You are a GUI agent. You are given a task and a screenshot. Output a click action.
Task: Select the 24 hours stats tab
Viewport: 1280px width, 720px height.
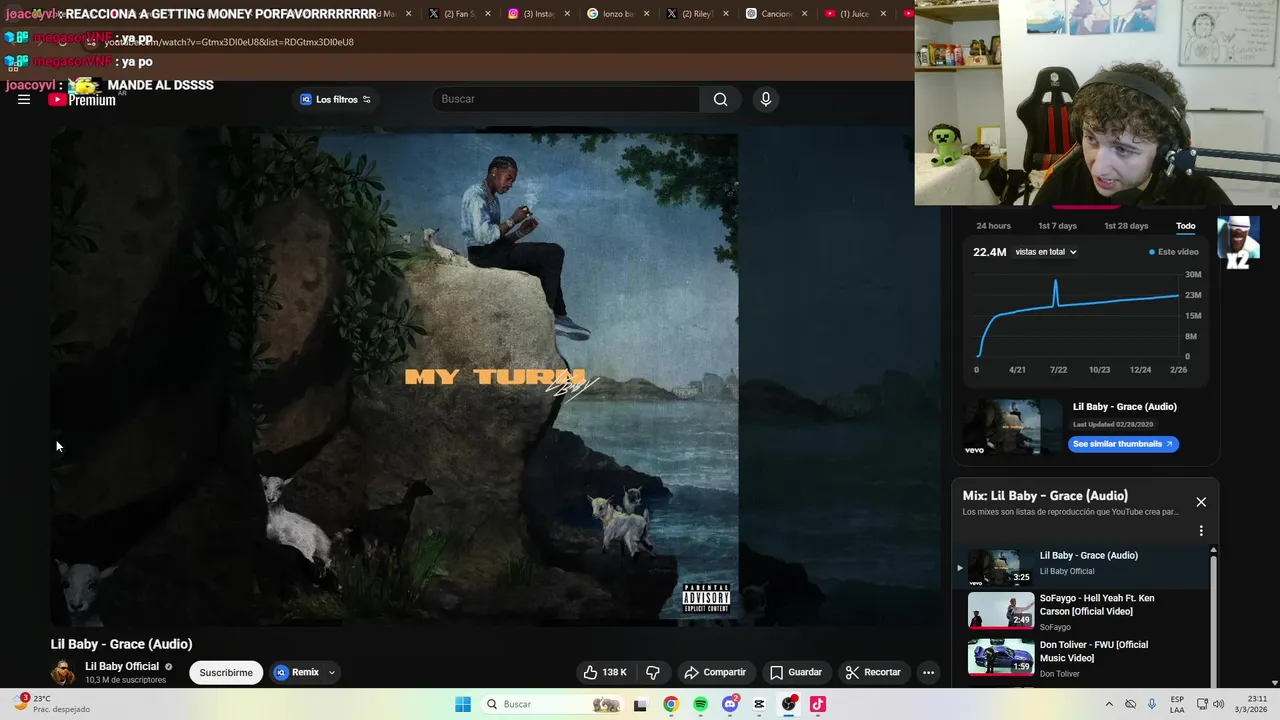click(993, 226)
